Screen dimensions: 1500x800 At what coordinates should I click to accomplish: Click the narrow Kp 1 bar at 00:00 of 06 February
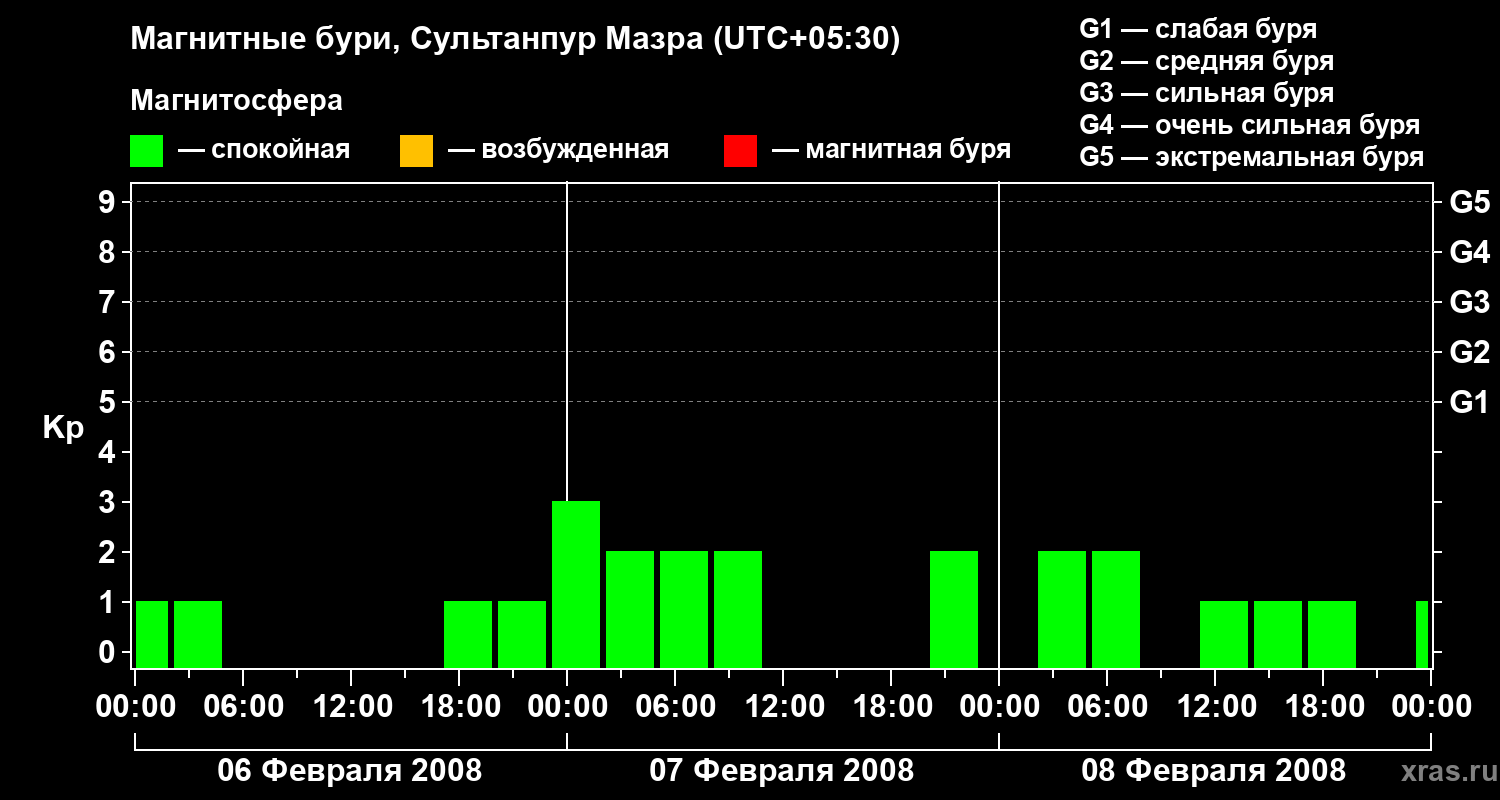coord(152,634)
